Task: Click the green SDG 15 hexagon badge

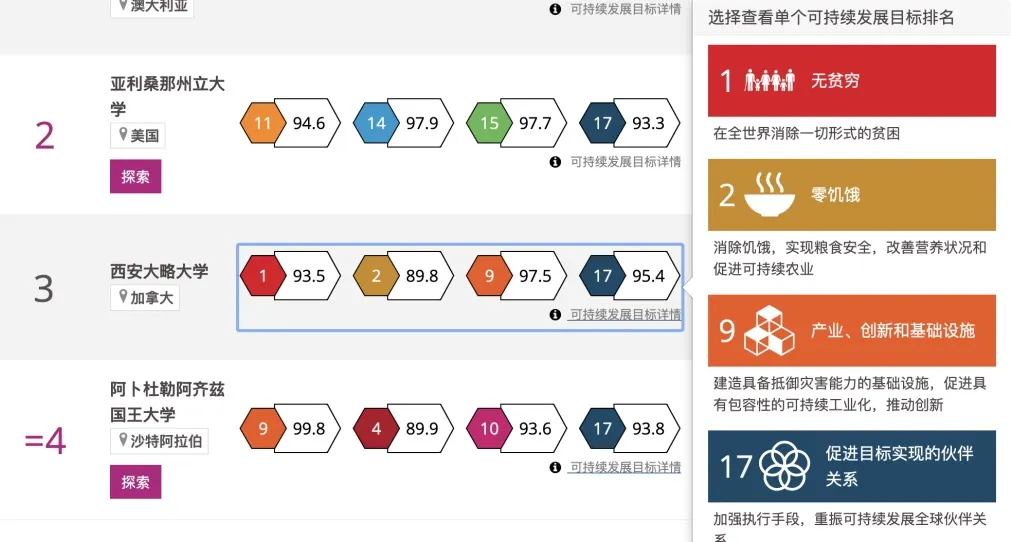Action: [488, 124]
